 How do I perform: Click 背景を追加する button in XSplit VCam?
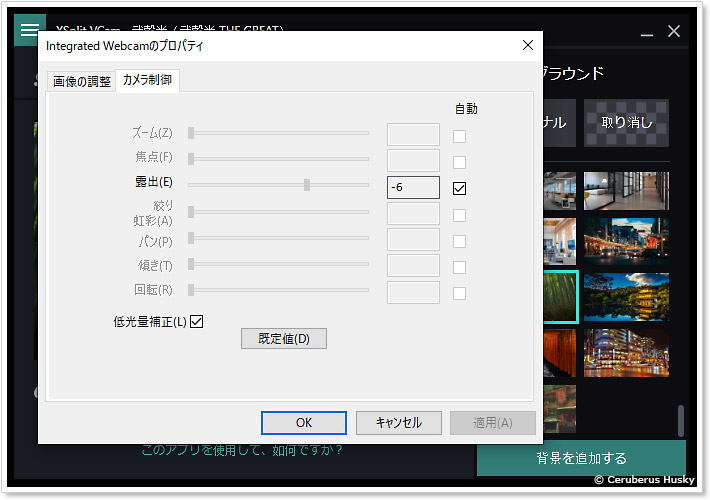tap(581, 458)
